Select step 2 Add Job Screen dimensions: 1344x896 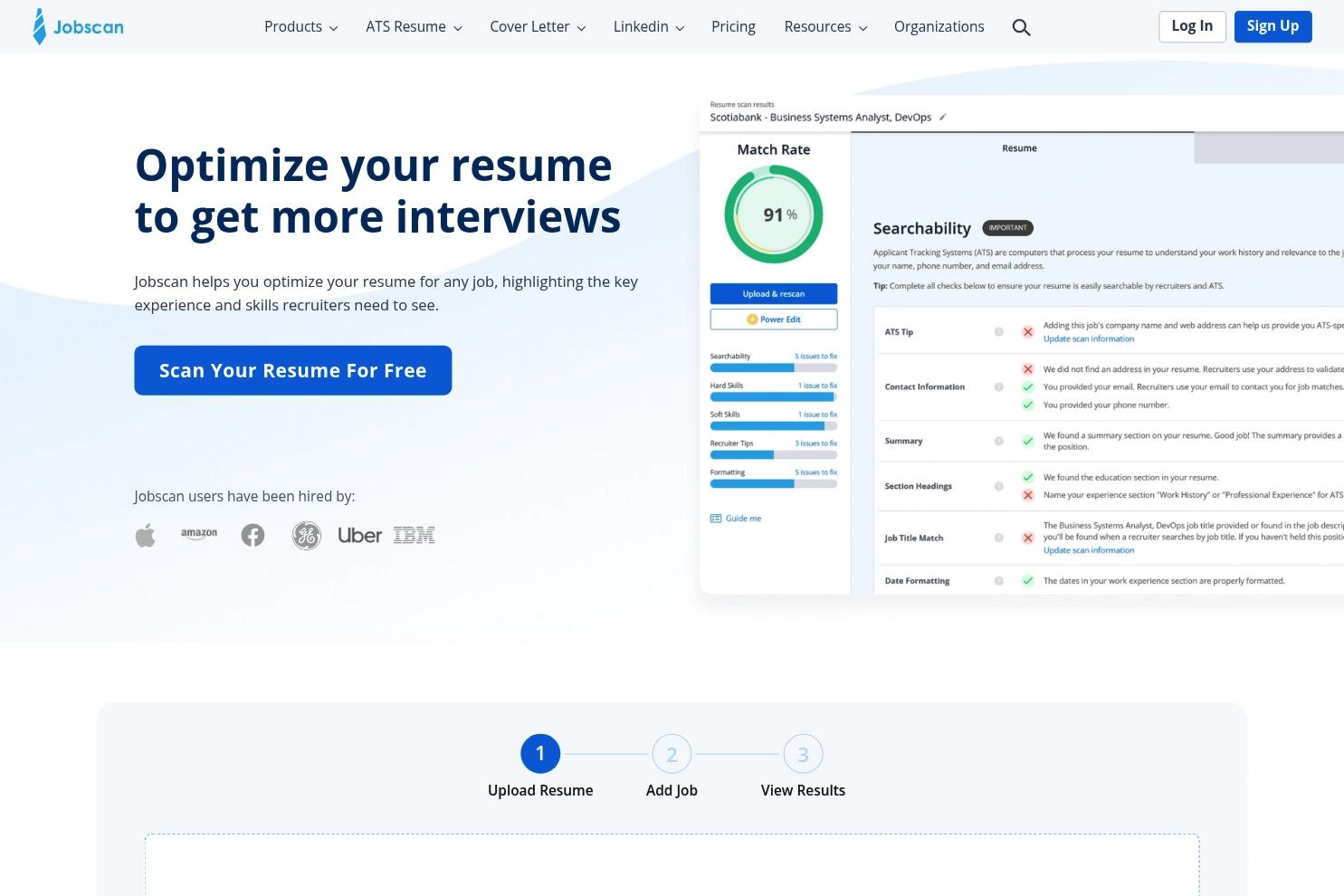(x=672, y=754)
